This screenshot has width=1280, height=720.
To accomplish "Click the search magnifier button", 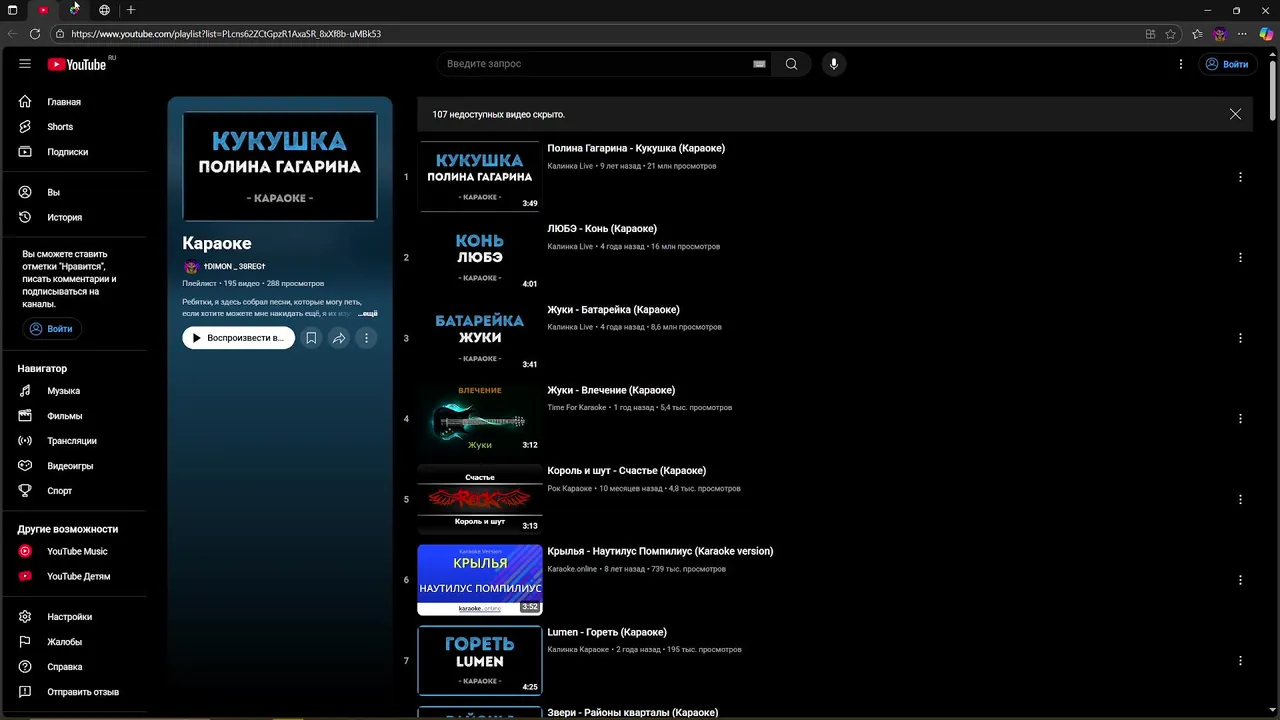I will coord(791,64).
